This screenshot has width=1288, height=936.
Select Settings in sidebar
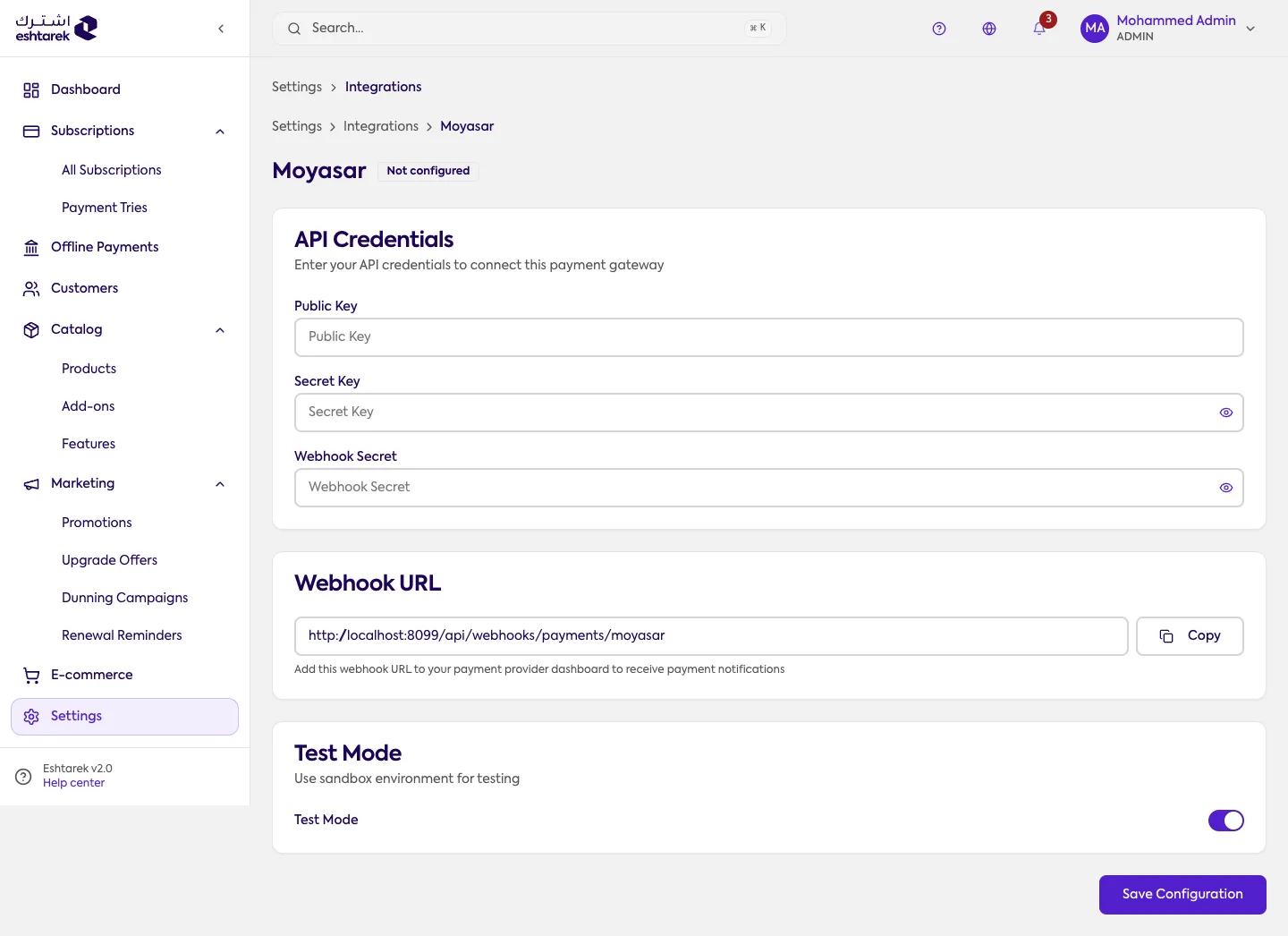point(124,717)
